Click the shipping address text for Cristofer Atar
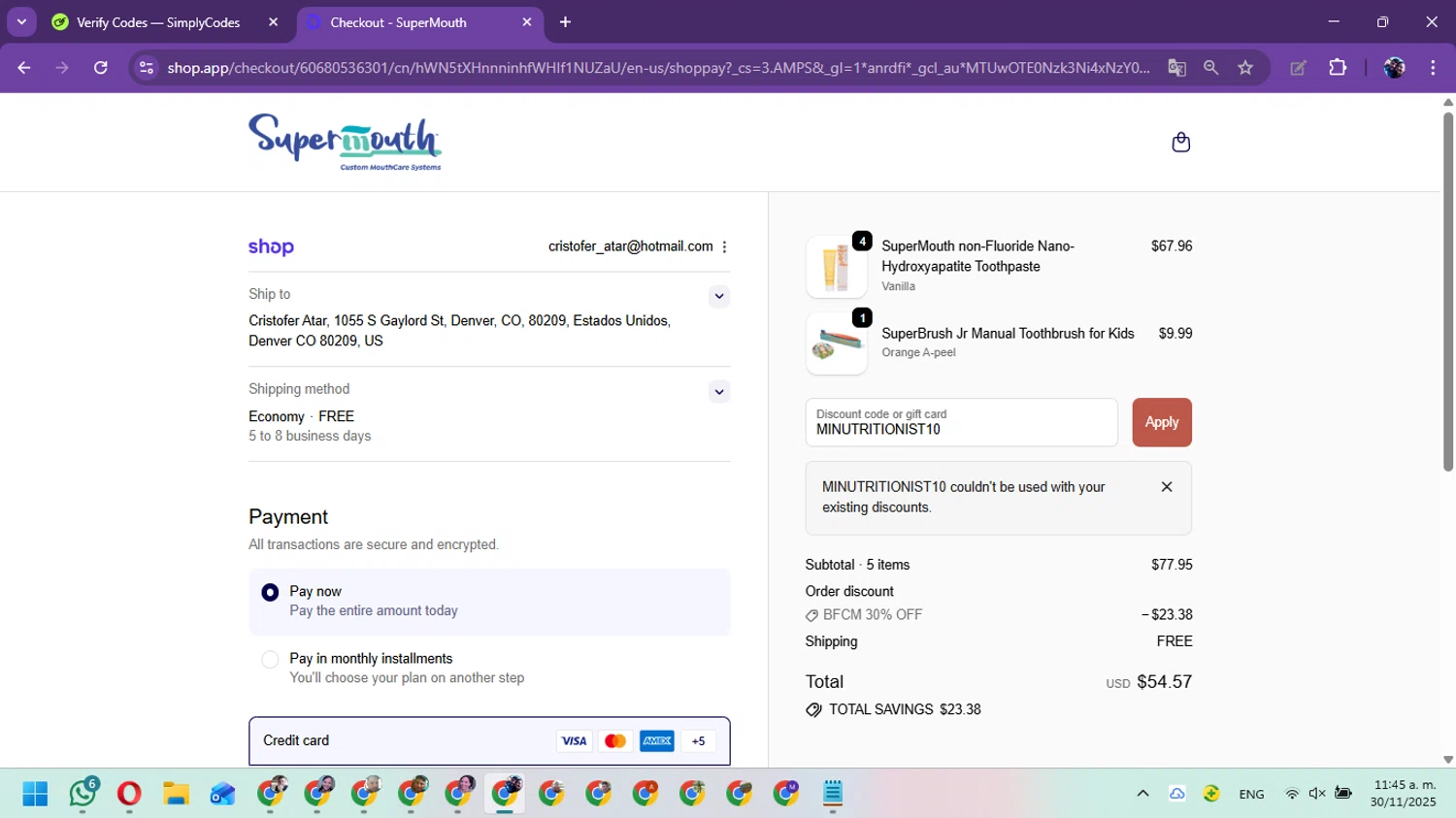Image resolution: width=1456 pixels, height=818 pixels. click(x=459, y=331)
